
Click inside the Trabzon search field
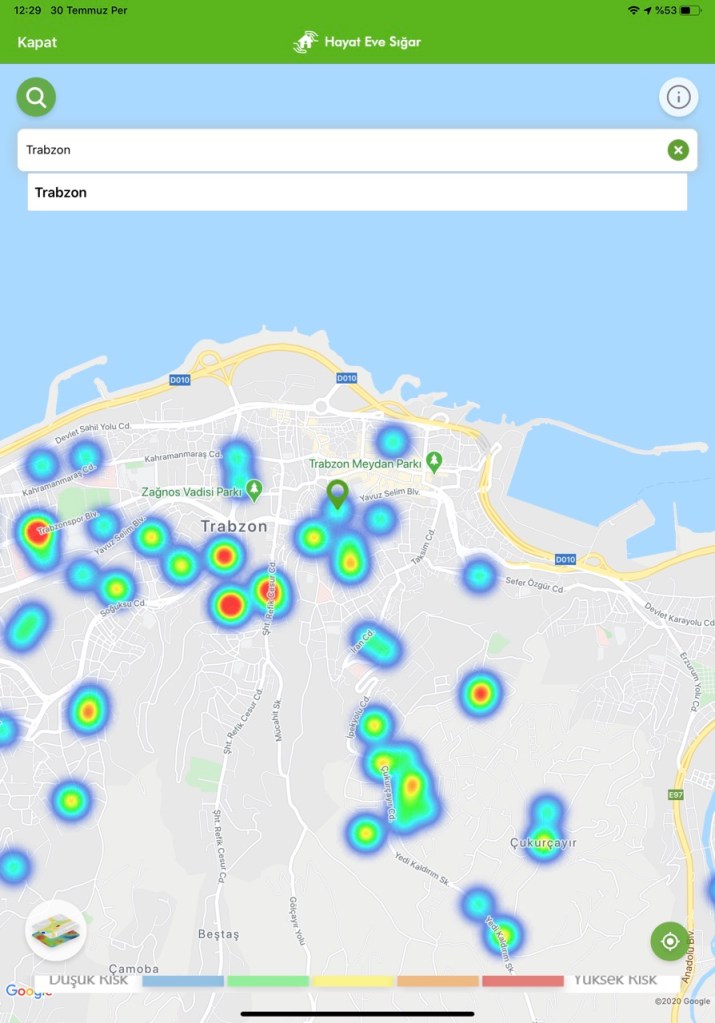tap(340, 150)
